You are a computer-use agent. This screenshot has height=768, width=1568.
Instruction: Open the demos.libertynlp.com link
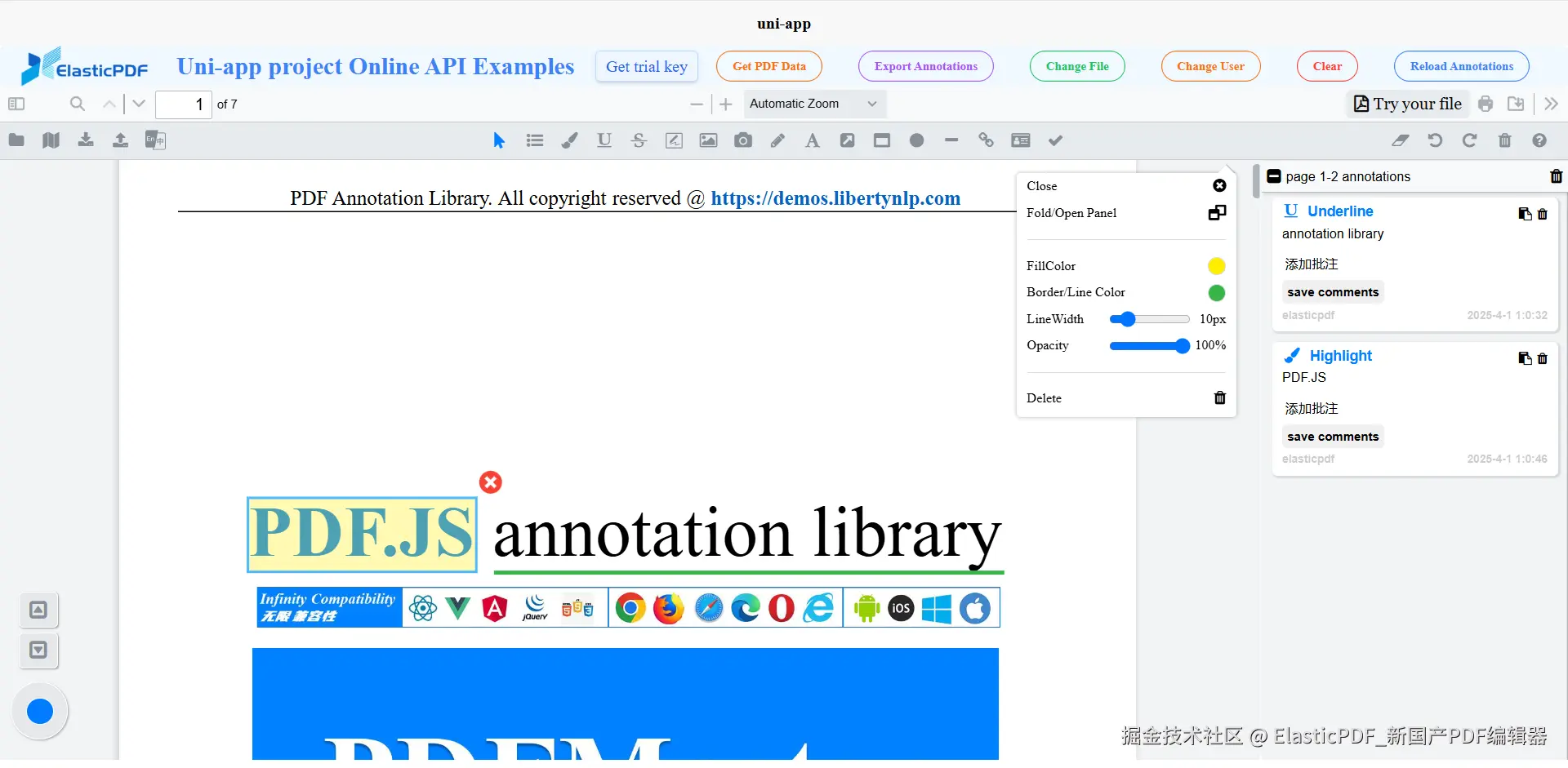click(x=835, y=198)
